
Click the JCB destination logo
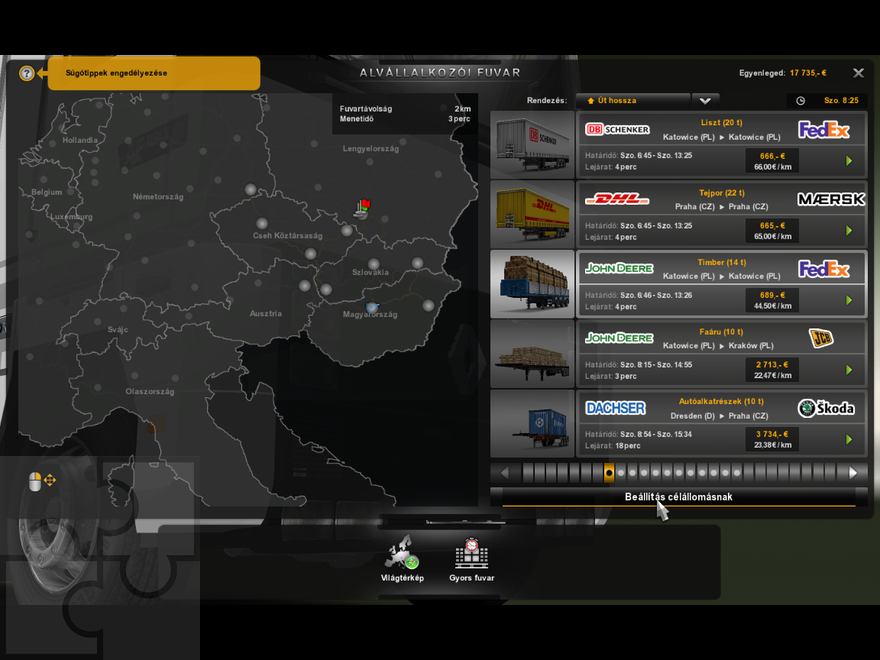point(821,338)
